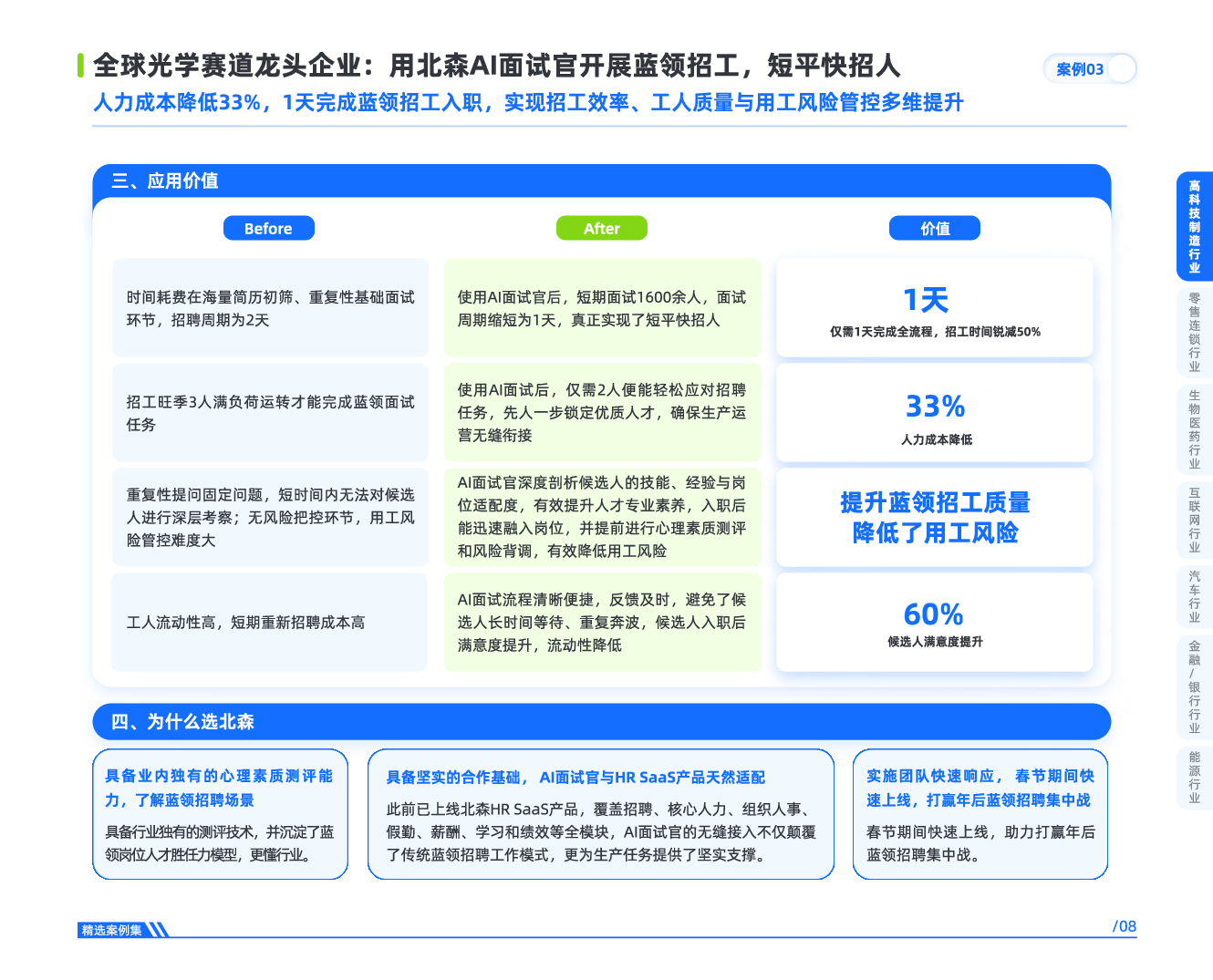
Task: Click the 价值 column label
Action: pyautogui.click(x=935, y=229)
